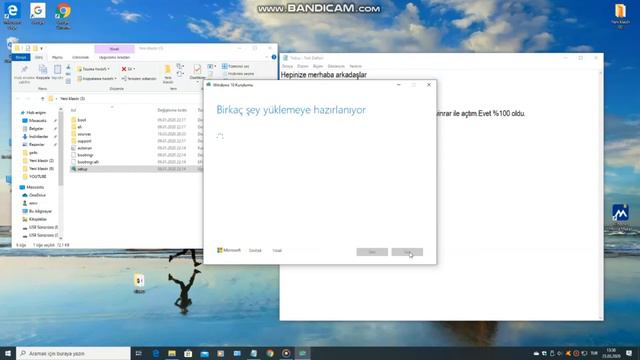Click Yapıştır icon in Explorer ribbon
The height and width of the screenshot is (360, 640).
point(58,70)
